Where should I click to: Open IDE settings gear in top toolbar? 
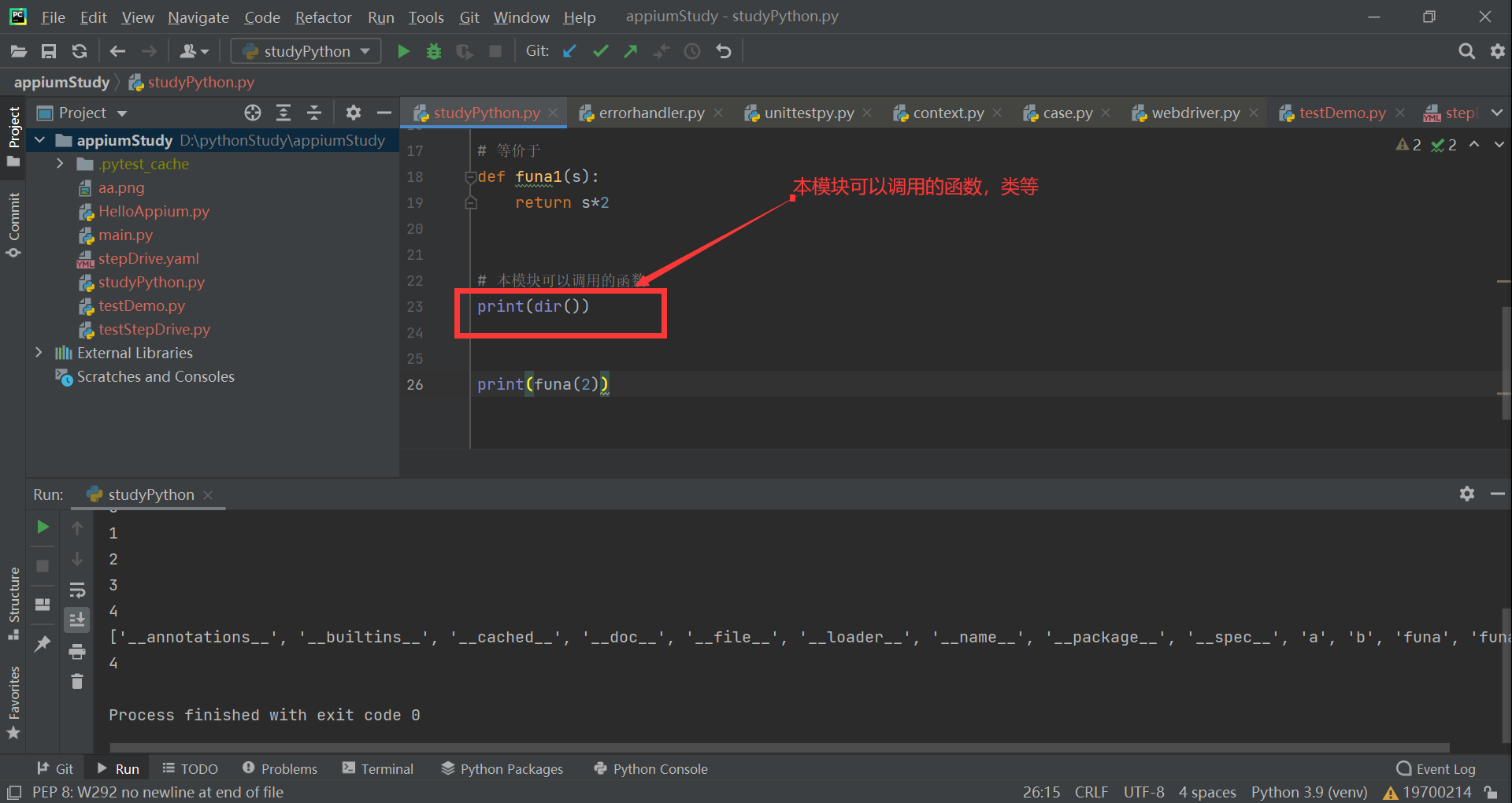pyautogui.click(x=1498, y=51)
